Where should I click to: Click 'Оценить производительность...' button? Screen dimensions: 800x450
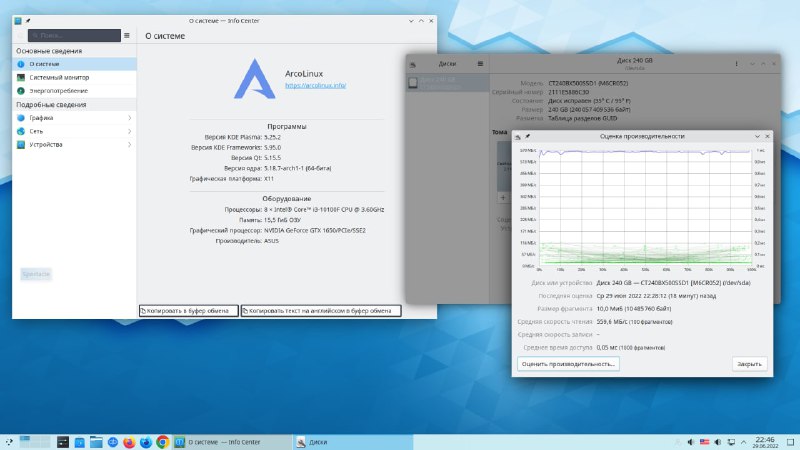point(568,364)
